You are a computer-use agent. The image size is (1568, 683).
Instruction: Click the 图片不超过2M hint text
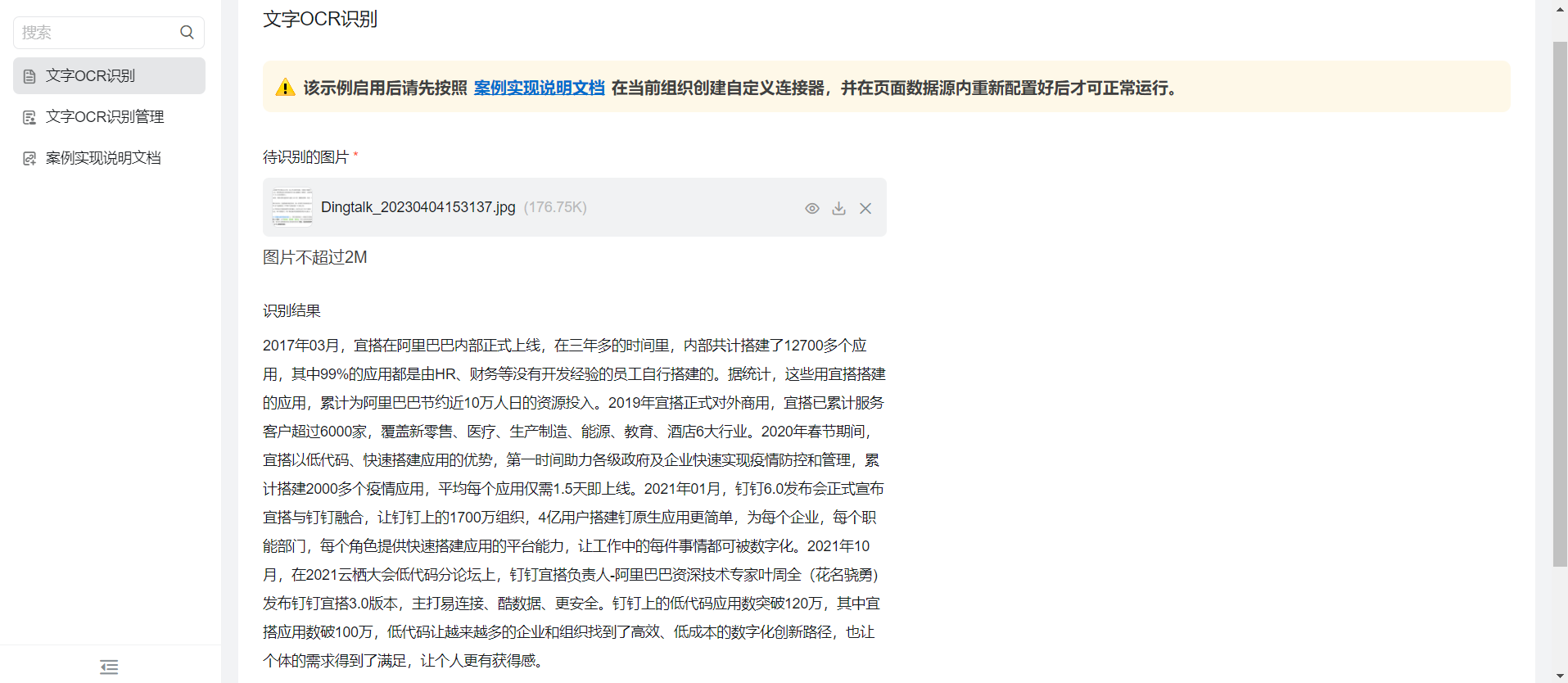coord(314,257)
